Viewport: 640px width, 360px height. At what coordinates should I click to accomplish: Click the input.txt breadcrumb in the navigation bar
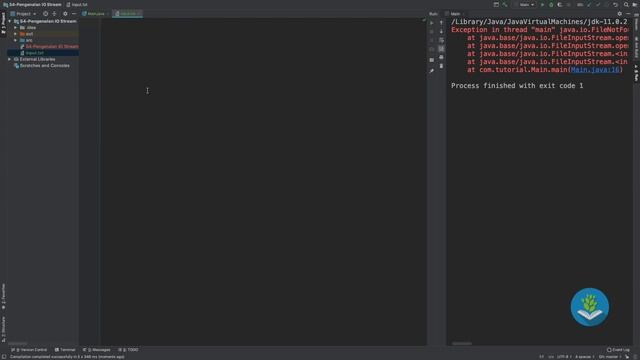coord(77,4)
